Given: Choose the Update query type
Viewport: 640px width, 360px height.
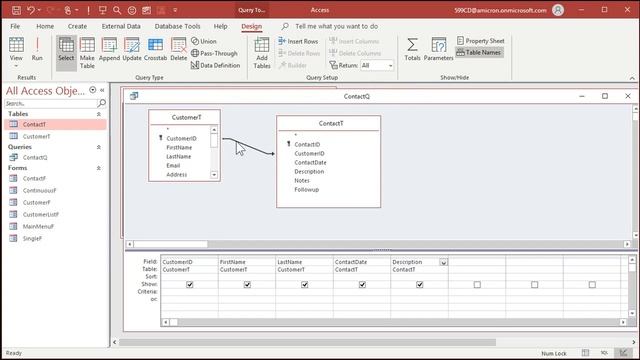Looking at the screenshot, I should [x=132, y=49].
